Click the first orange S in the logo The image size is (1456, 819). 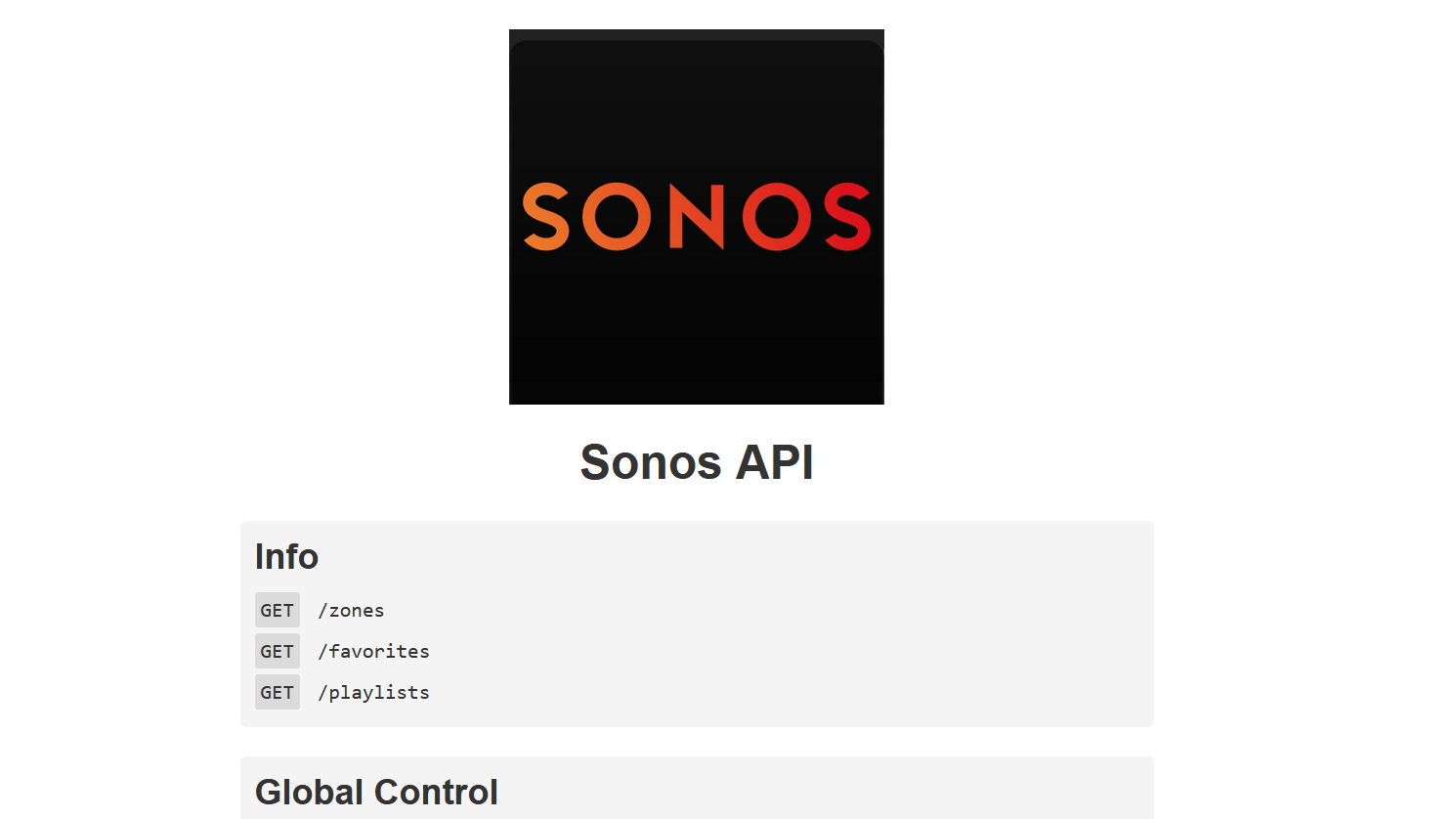(546, 217)
